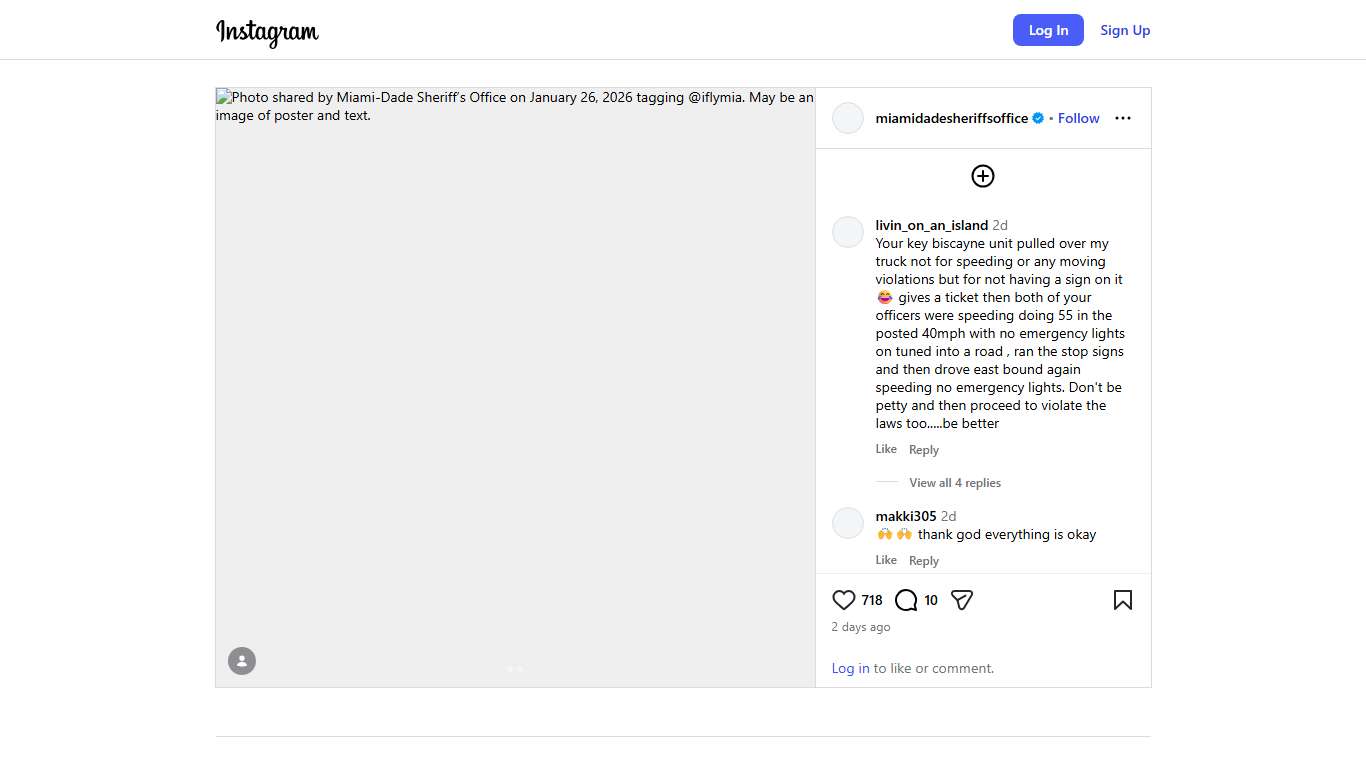Click the Log In button
This screenshot has width=1366, height=768.
point(1048,30)
